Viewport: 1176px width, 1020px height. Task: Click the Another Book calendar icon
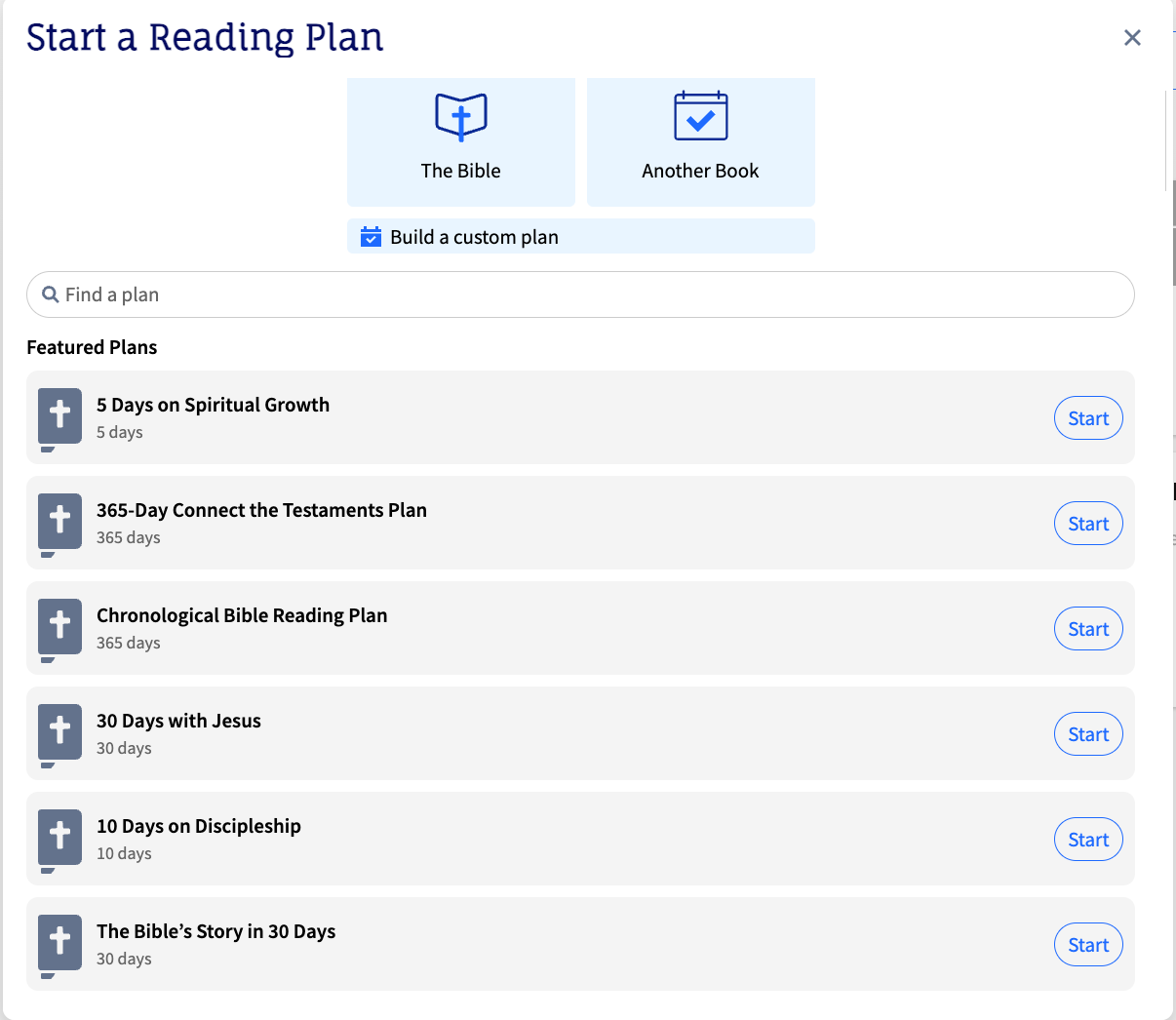pyautogui.click(x=701, y=116)
